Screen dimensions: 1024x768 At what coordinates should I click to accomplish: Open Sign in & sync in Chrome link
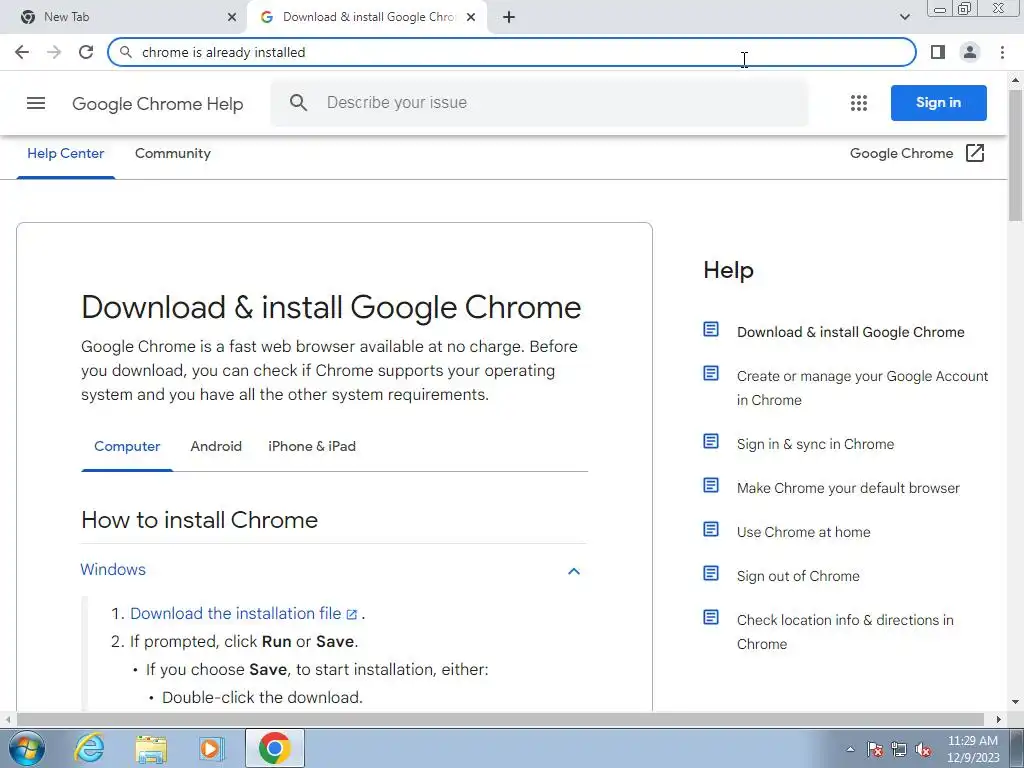[815, 444]
